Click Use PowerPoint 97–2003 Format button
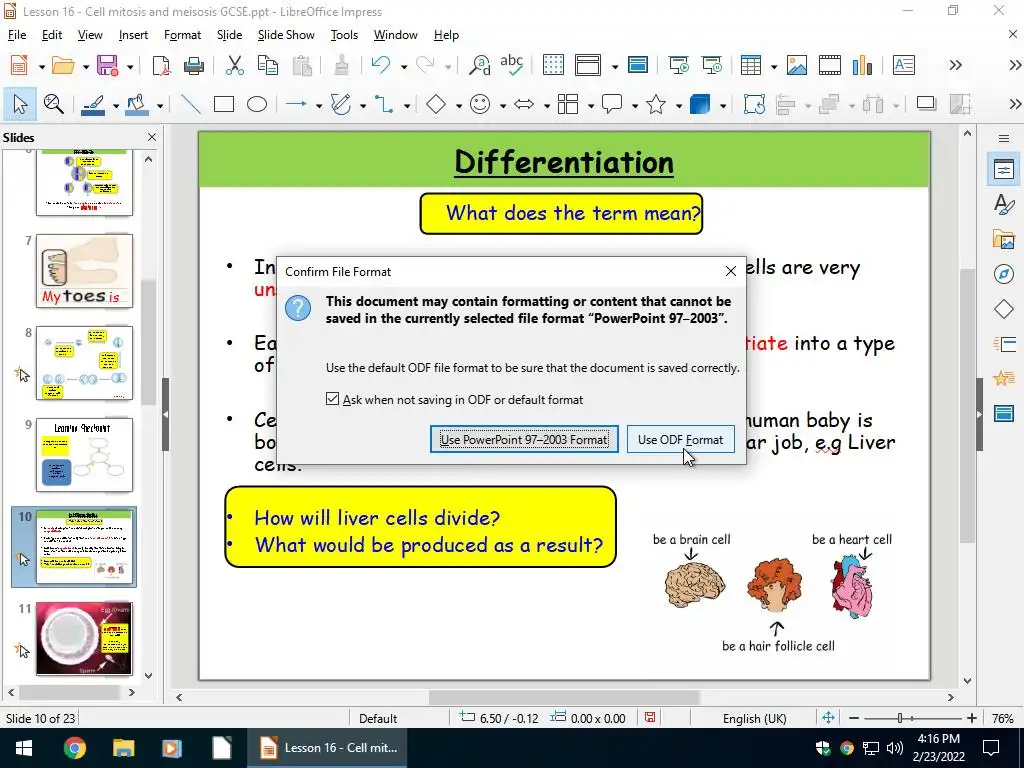The image size is (1024, 768). pos(524,439)
